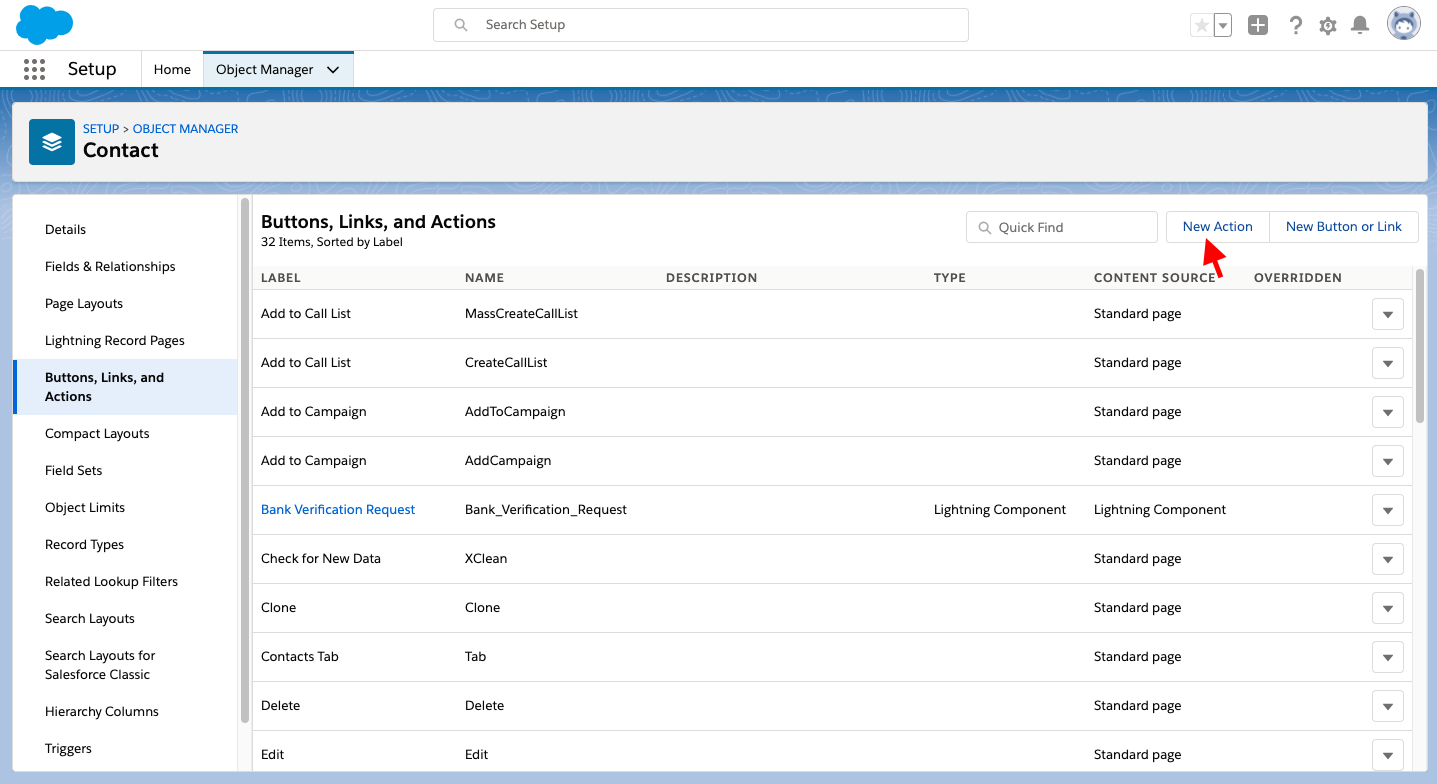The width and height of the screenshot is (1437, 784).
Task: Open Compact Layouts section
Action: (97, 434)
